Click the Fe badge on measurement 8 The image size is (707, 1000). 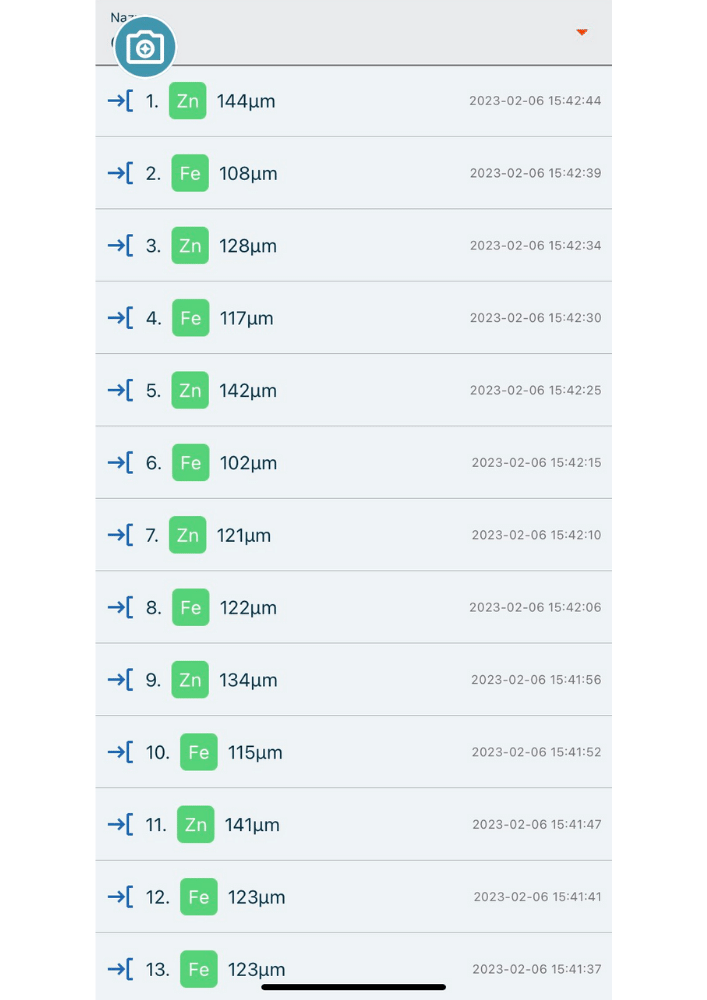(x=191, y=607)
